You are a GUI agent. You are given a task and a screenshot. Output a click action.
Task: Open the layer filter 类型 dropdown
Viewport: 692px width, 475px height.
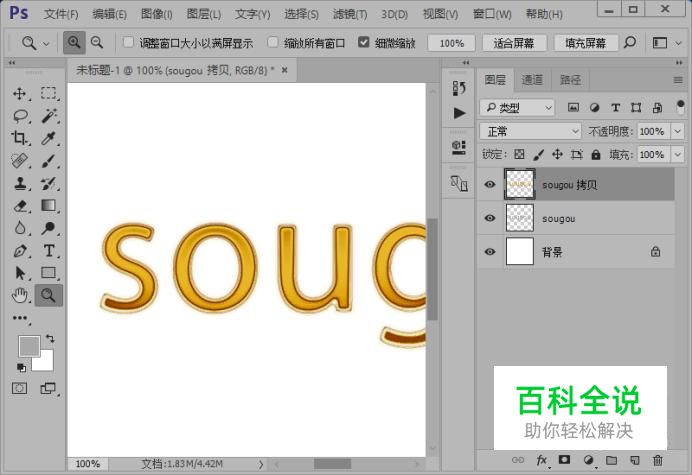pyautogui.click(x=517, y=107)
